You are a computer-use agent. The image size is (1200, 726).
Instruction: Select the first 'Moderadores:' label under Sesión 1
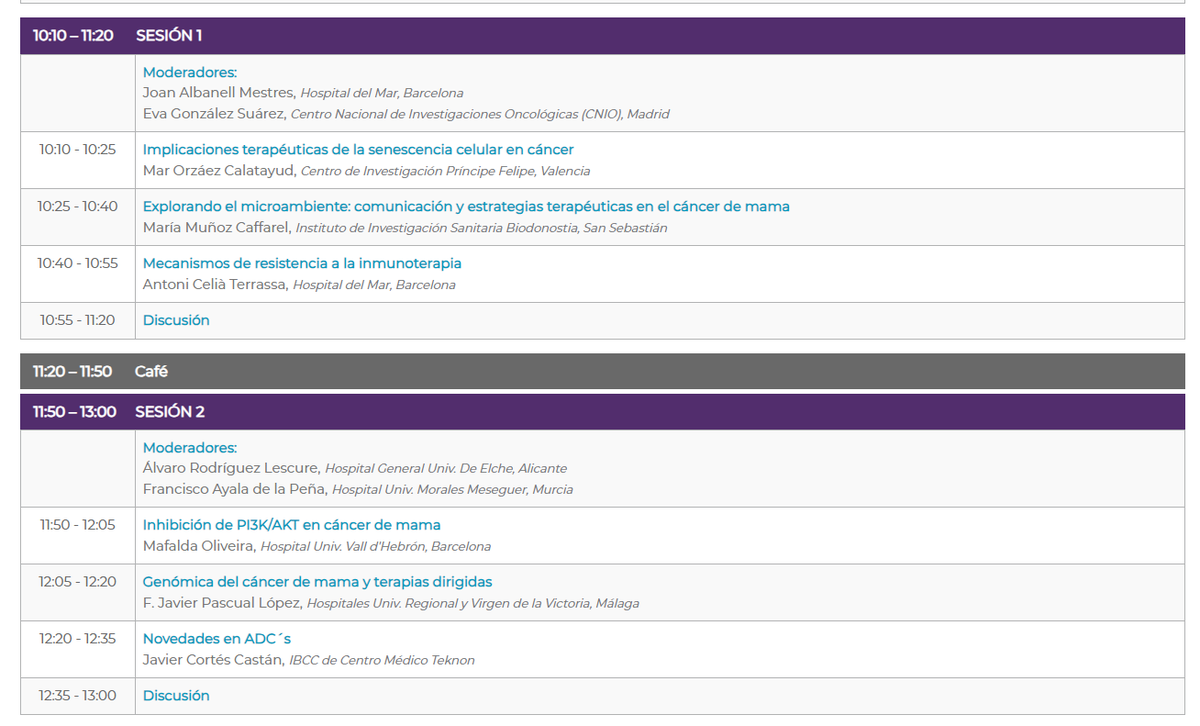pos(190,72)
